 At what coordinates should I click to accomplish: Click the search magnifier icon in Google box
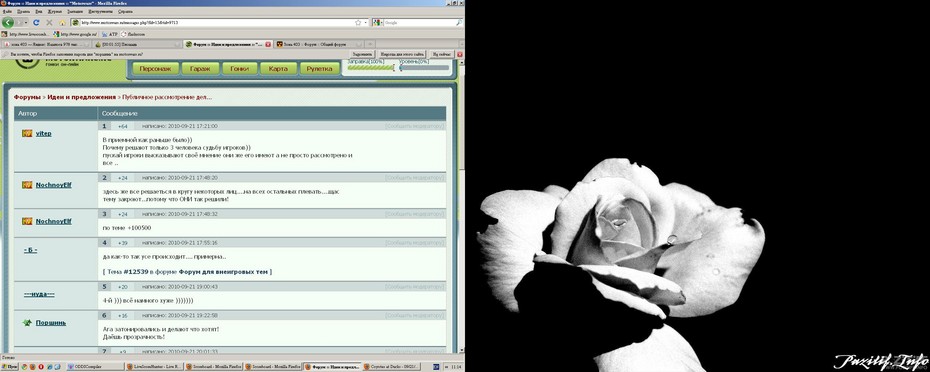[458, 23]
